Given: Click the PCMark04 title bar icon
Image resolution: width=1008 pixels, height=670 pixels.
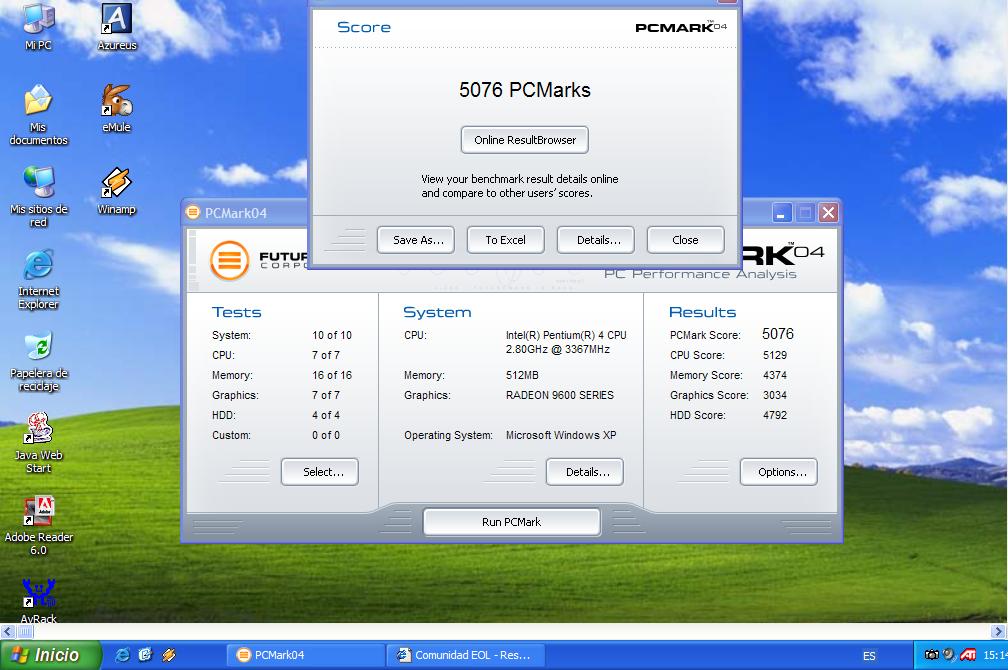Looking at the screenshot, I should pos(193,212).
